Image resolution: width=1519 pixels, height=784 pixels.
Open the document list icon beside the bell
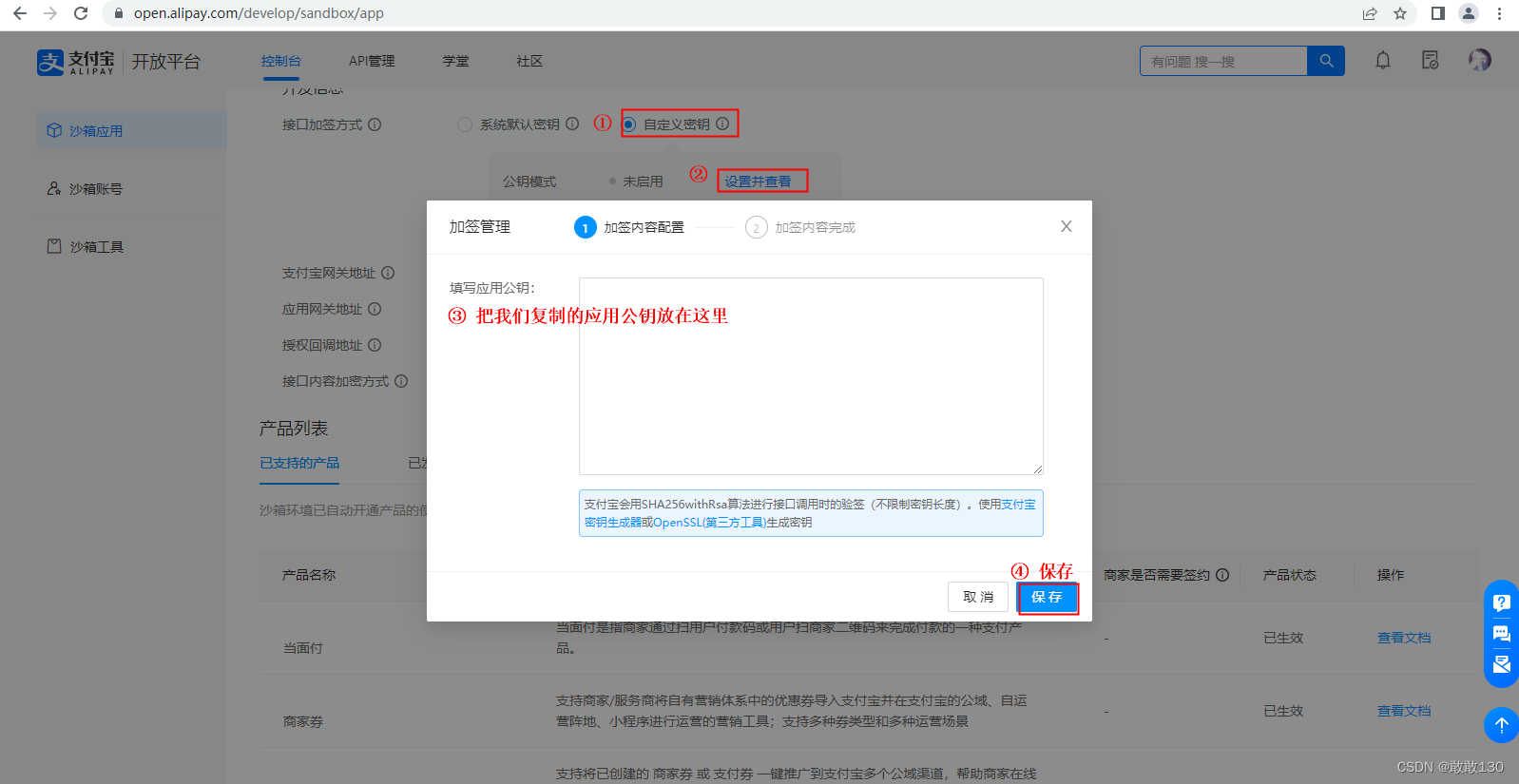point(1430,61)
